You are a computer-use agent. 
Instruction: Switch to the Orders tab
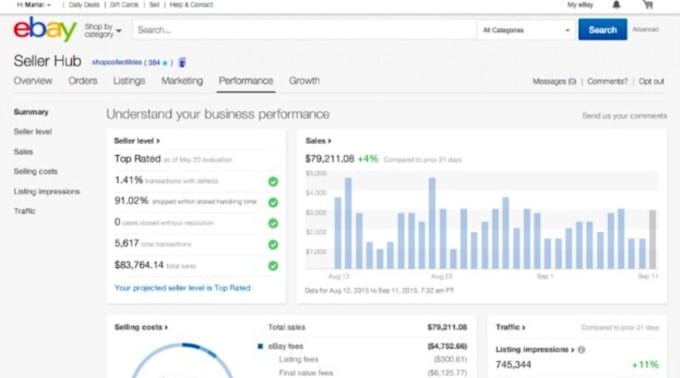(x=83, y=81)
